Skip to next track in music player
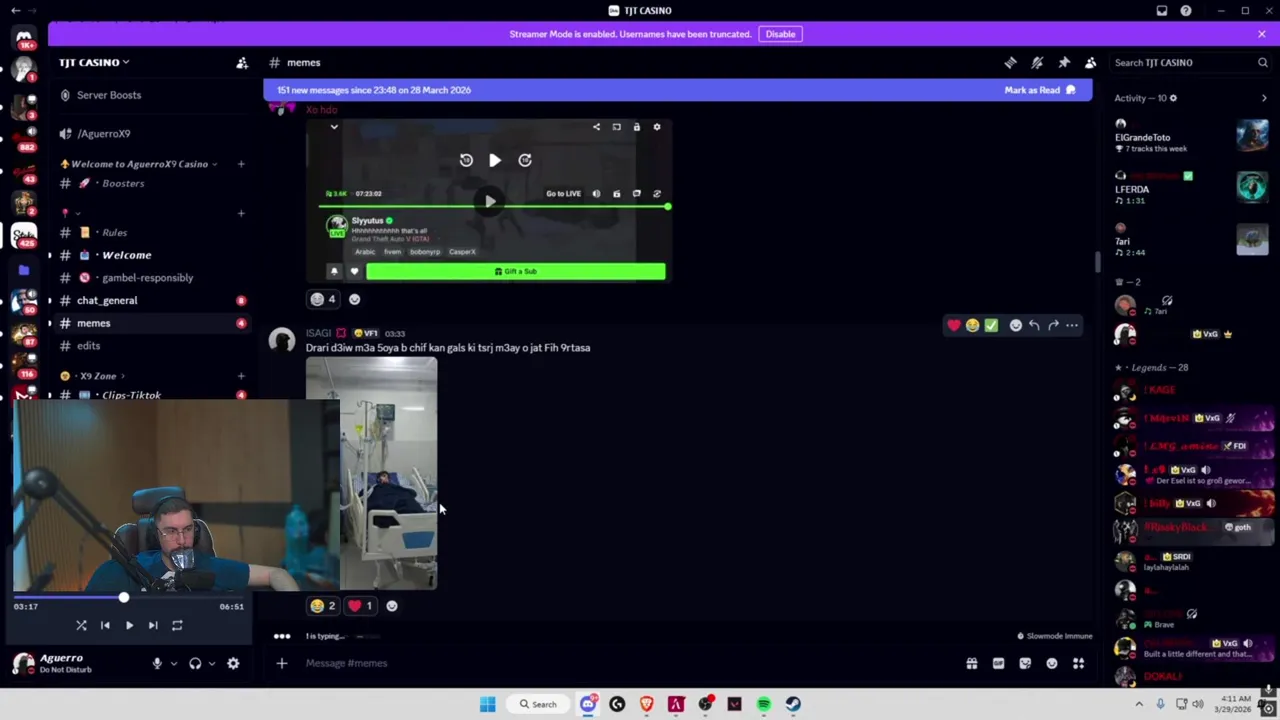 point(153,625)
